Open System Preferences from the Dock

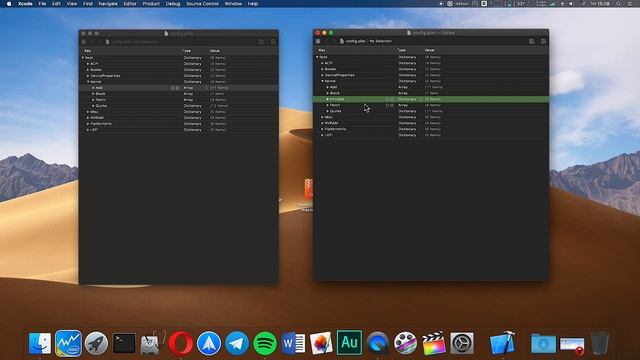tap(462, 343)
